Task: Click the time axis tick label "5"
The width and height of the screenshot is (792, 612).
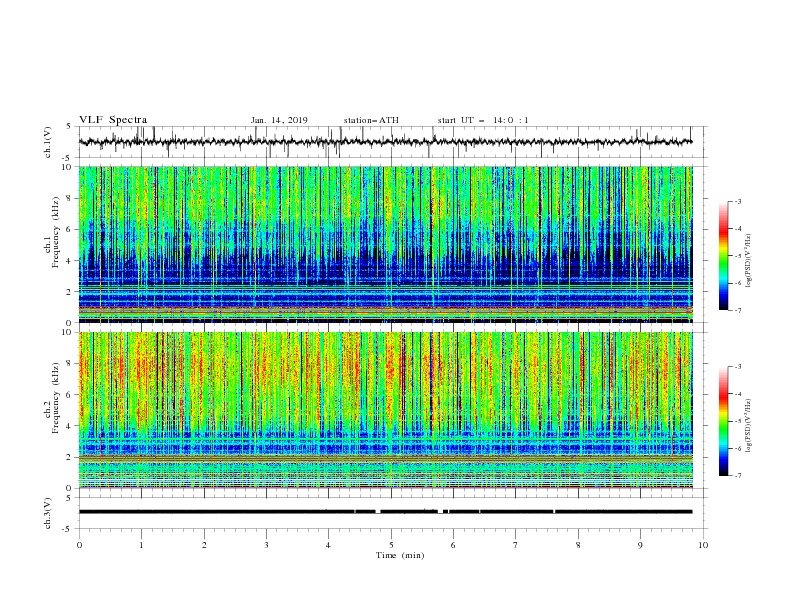Action: 391,545
